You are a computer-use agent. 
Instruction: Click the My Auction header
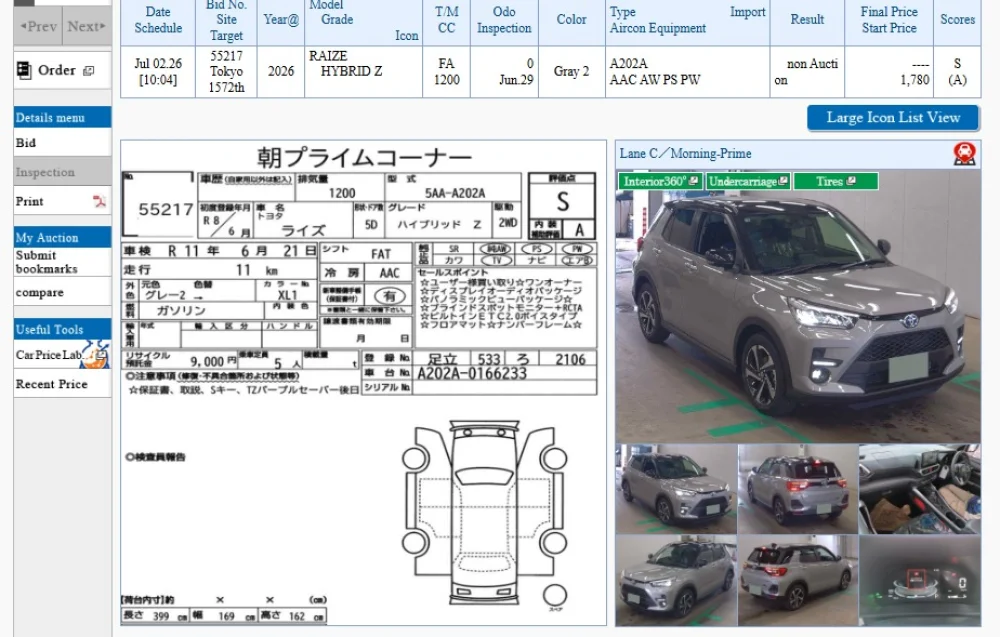(x=62, y=237)
